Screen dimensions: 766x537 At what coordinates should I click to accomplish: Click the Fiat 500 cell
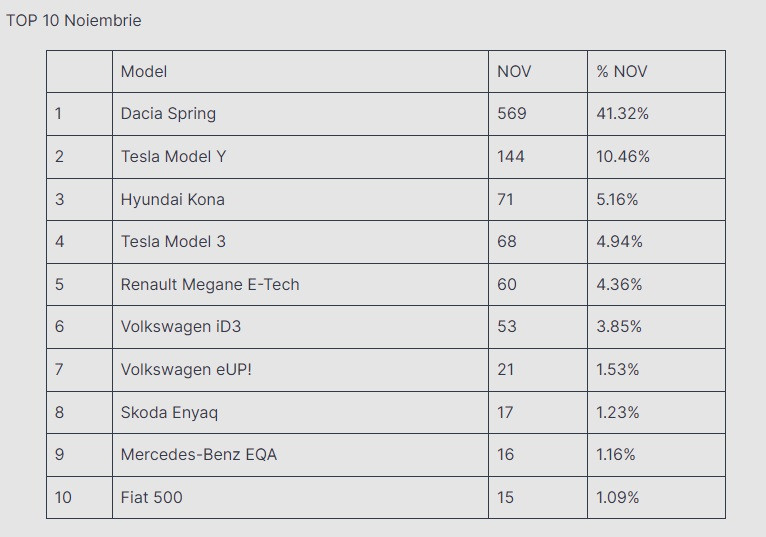[x=151, y=497]
